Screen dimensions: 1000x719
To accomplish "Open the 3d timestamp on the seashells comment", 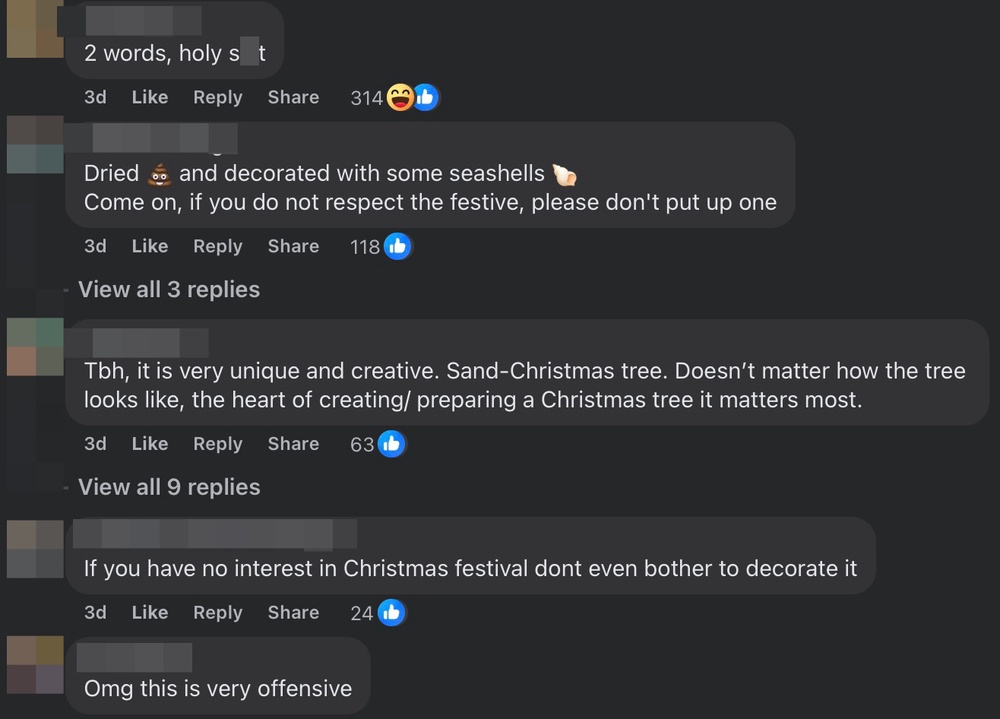I will pos(95,246).
